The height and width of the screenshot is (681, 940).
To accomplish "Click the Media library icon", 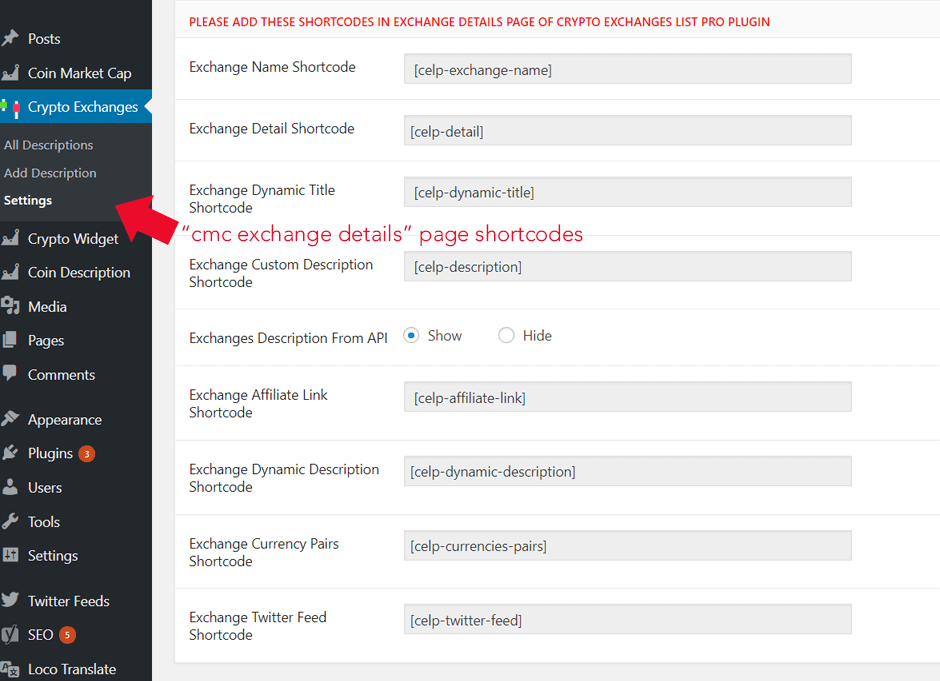I will (x=11, y=307).
